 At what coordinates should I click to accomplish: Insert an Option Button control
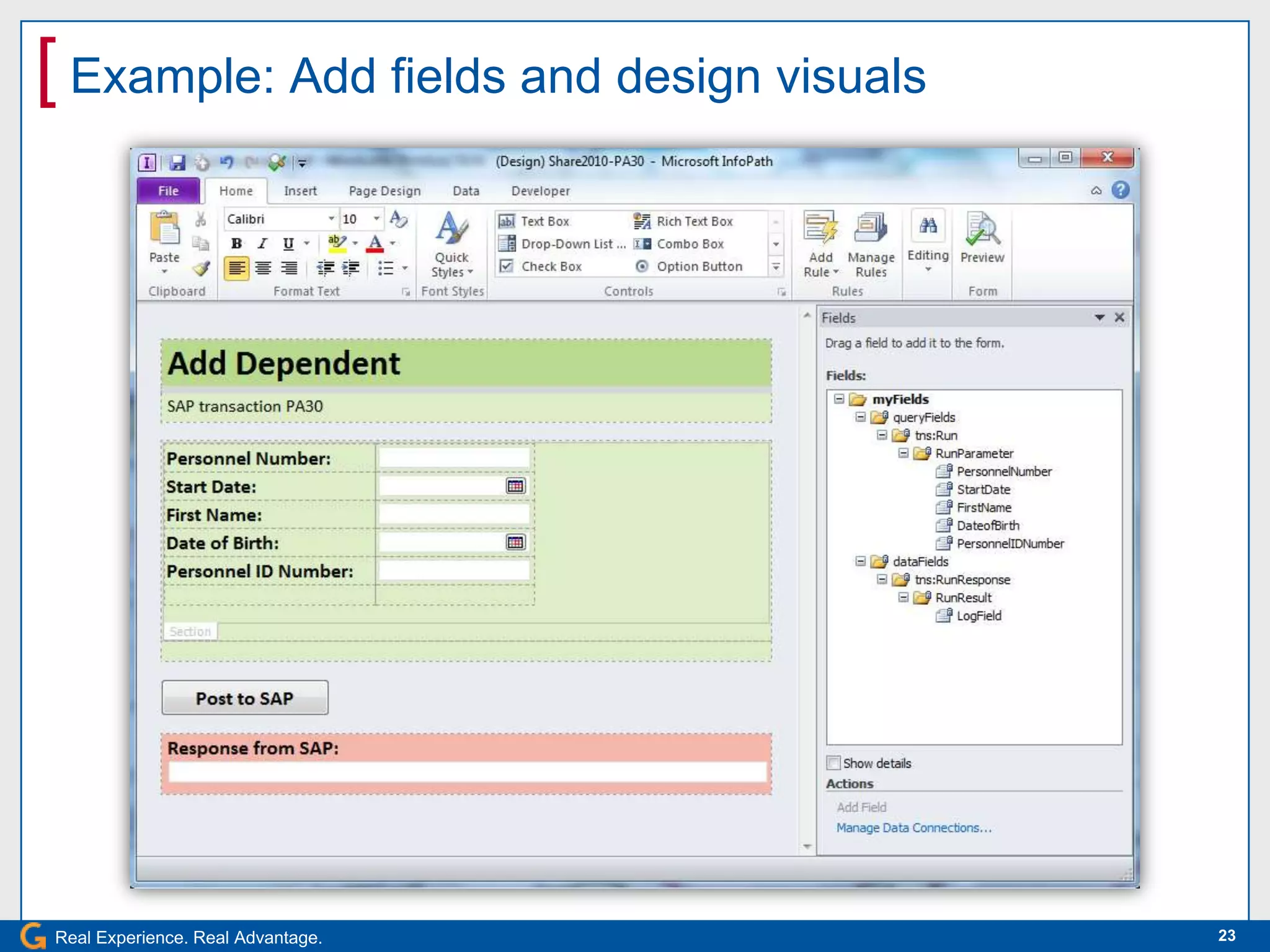coord(688,267)
